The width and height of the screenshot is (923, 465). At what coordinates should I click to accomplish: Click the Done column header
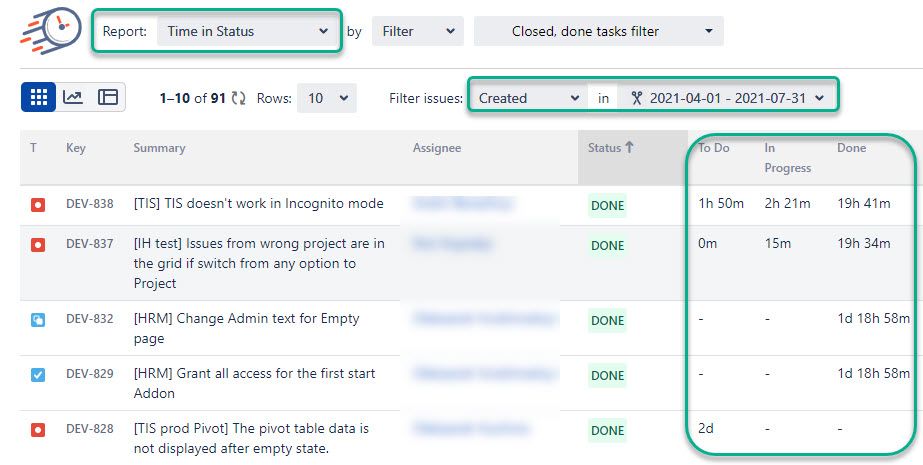(x=851, y=148)
